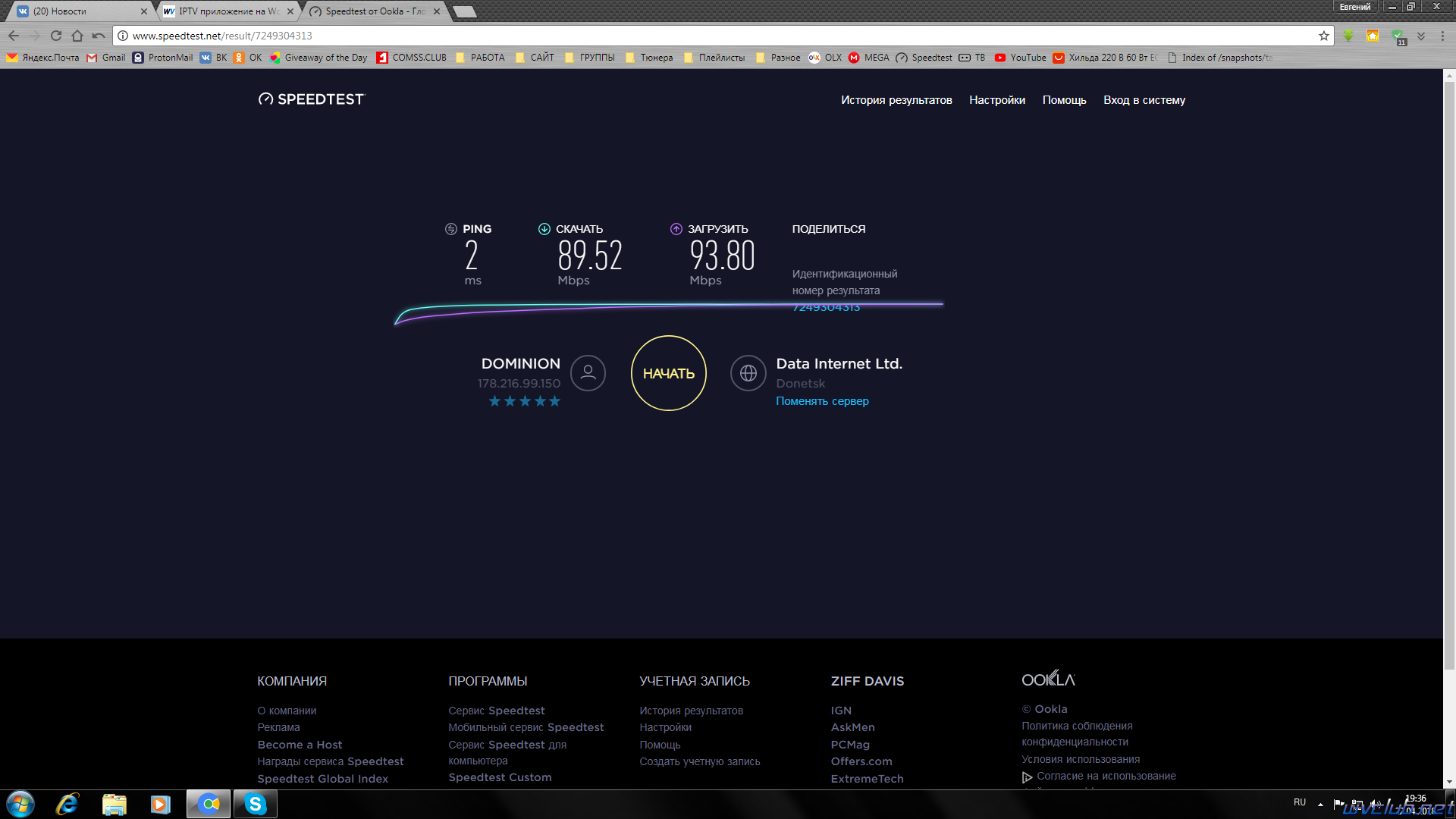Show hidden system tray icons
Image resolution: width=1456 pixels, height=819 pixels.
1320,804
